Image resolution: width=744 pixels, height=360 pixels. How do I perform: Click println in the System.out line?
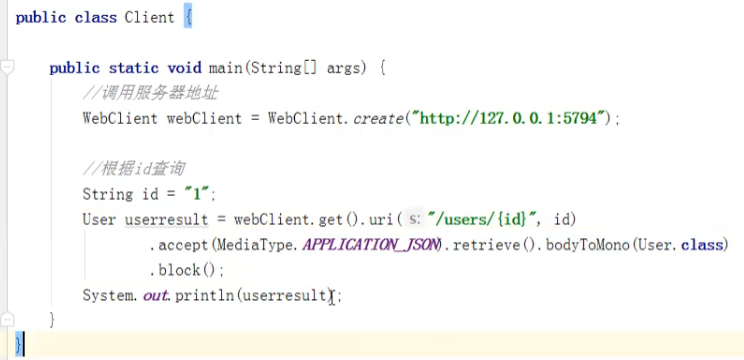pyautogui.click(x=204, y=296)
